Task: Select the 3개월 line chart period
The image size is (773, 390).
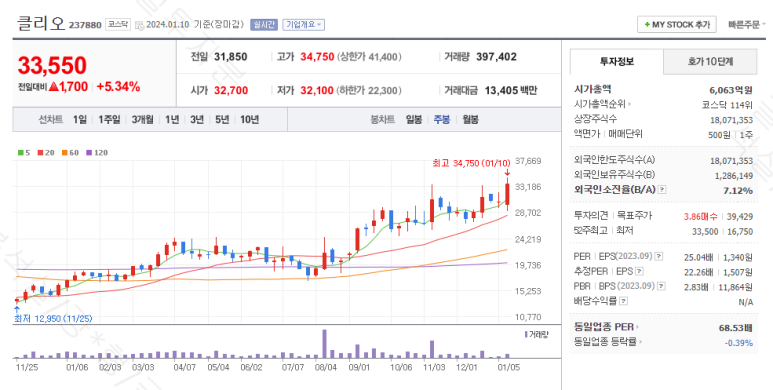Action: [x=142, y=119]
